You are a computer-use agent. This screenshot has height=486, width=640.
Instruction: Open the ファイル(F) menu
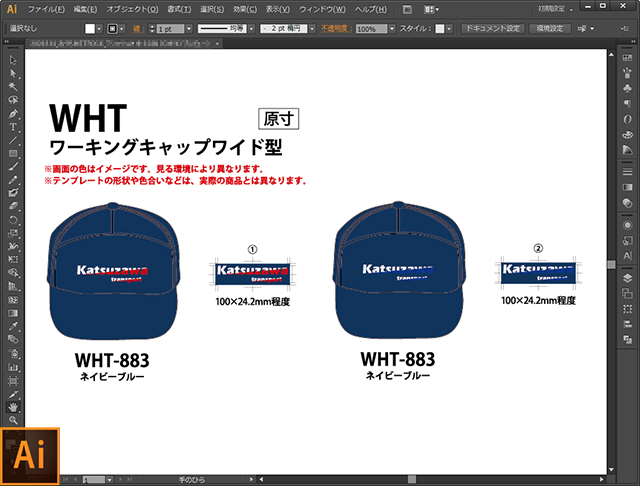click(46, 9)
